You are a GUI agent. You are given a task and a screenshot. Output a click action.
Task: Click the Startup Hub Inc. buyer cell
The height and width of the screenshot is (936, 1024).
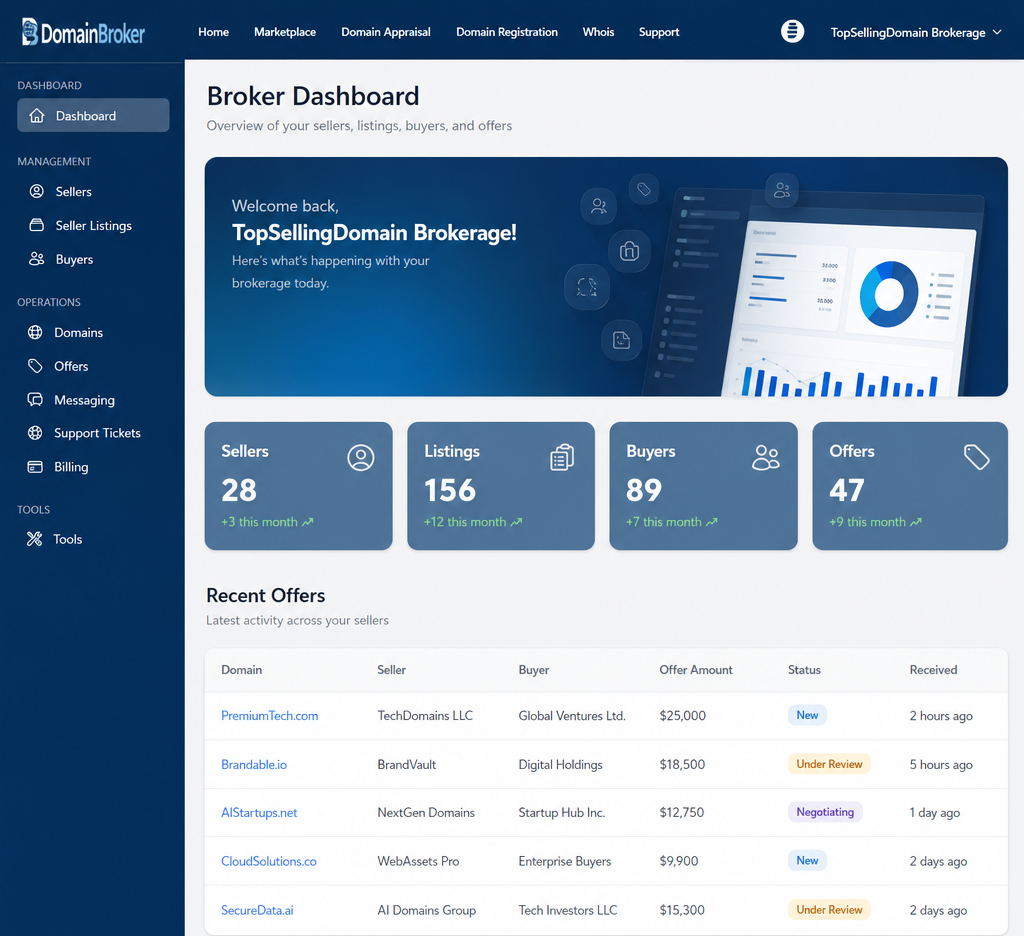point(562,813)
